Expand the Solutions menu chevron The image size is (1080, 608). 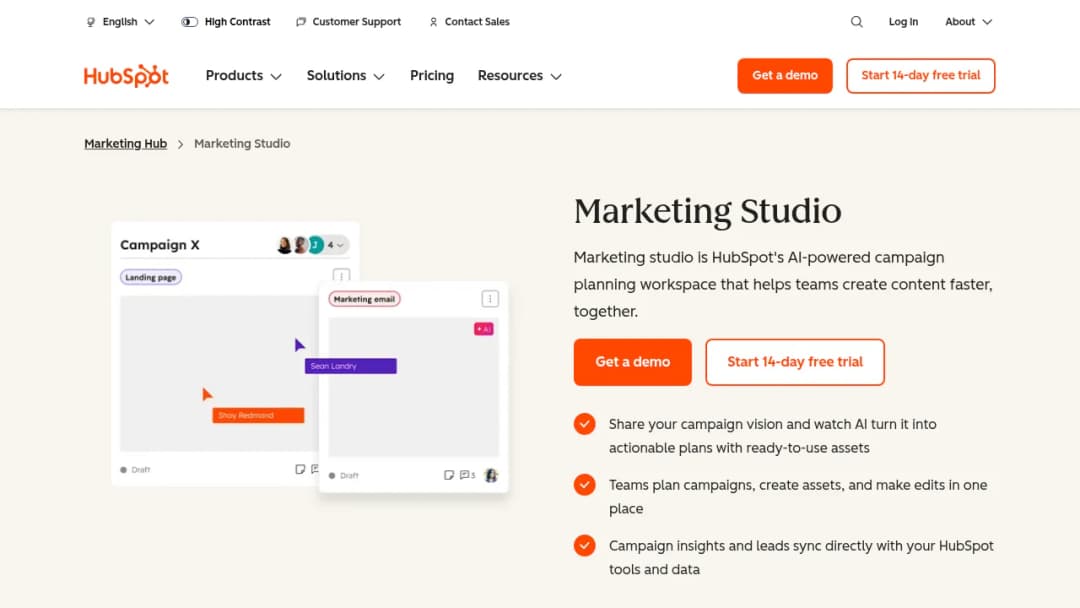point(379,76)
